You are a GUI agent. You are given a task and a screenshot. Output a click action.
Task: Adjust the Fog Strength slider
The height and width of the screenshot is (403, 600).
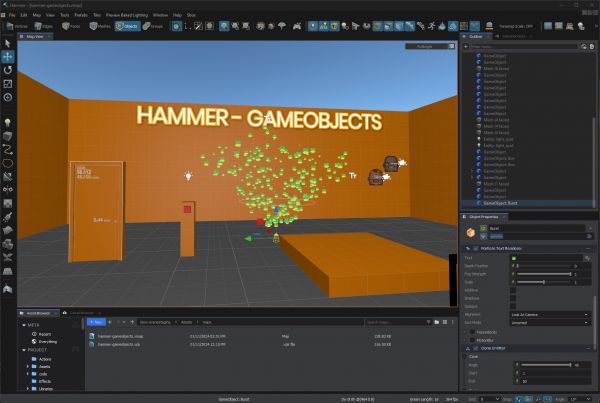click(544, 274)
